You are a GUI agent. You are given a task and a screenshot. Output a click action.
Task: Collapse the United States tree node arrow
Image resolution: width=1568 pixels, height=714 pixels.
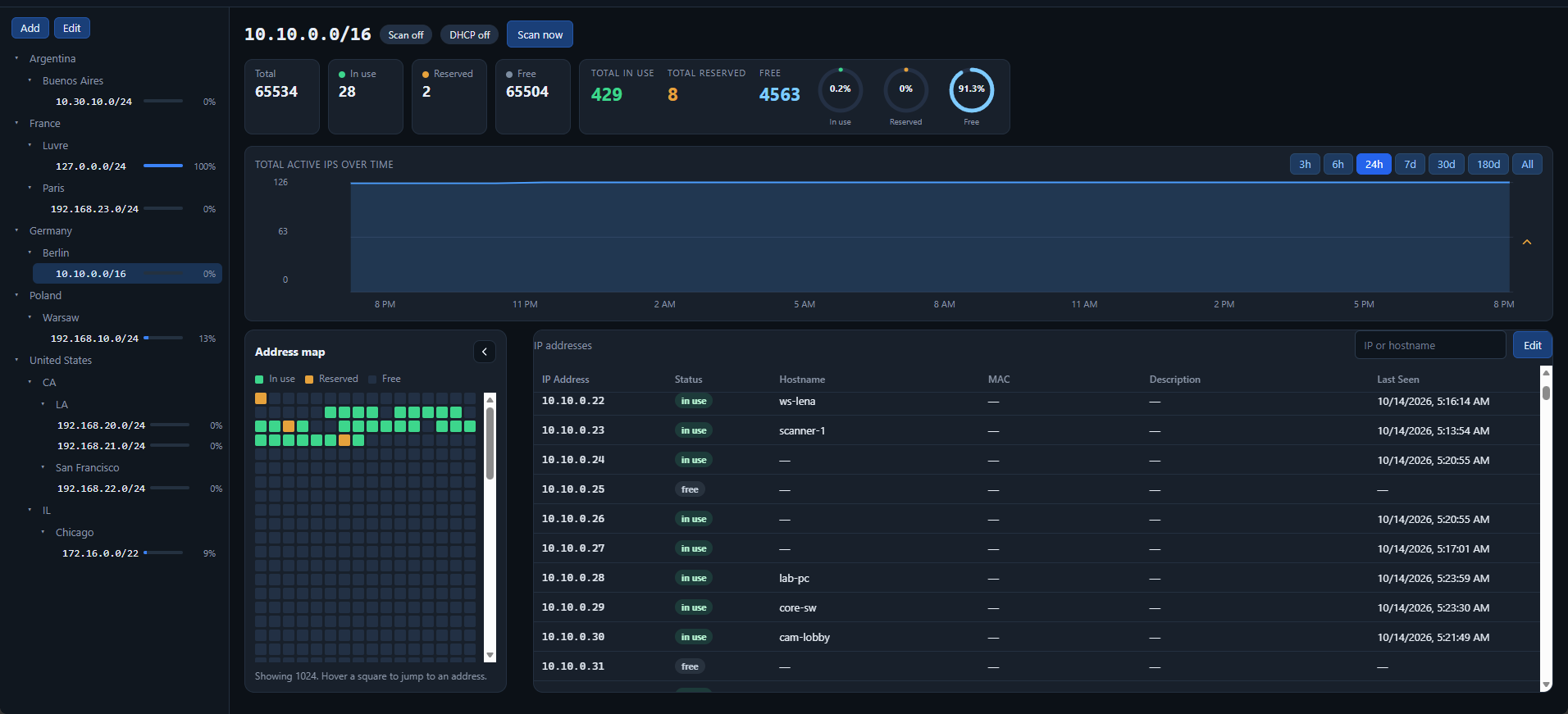pos(16,360)
